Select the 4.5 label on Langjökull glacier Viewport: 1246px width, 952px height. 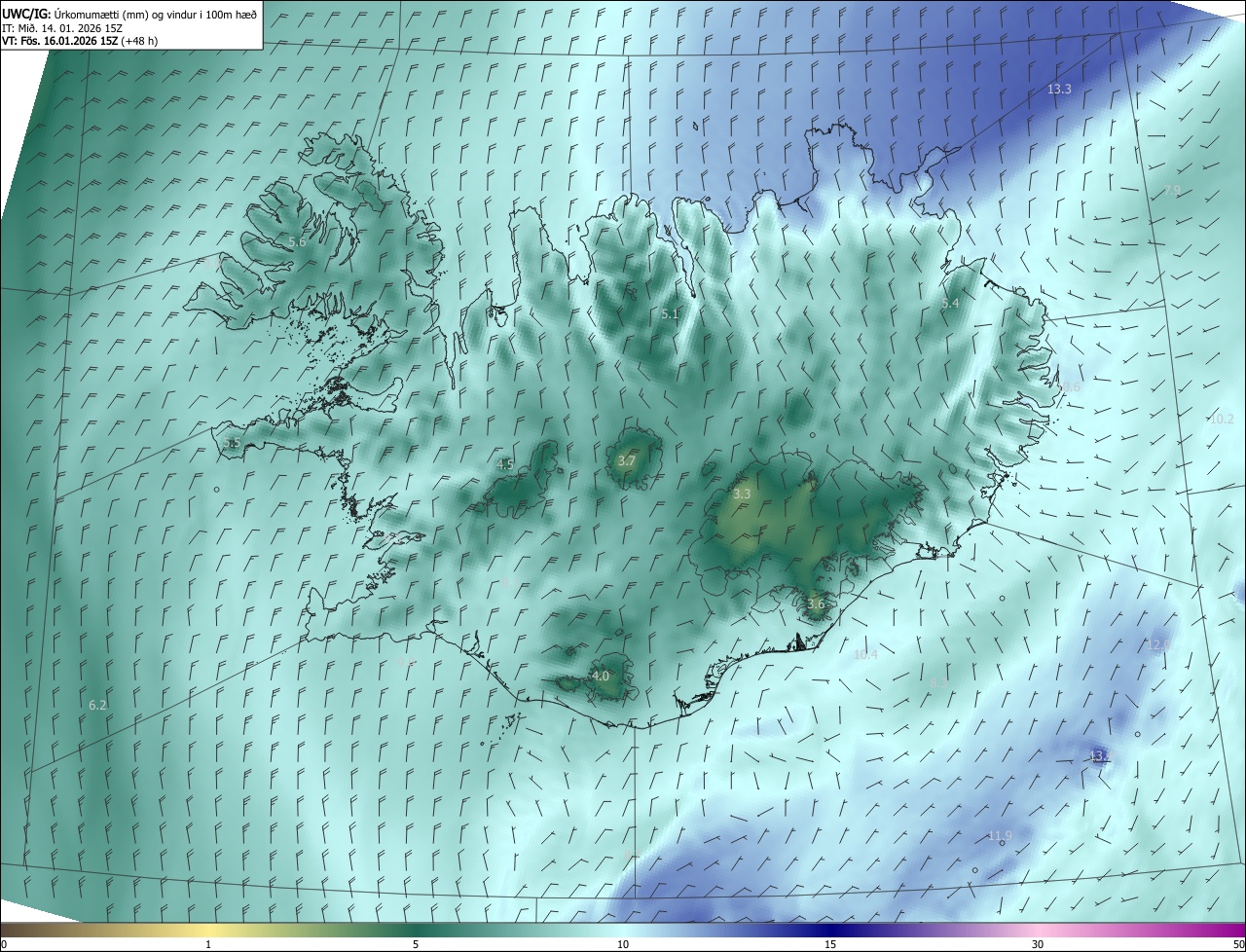click(x=505, y=465)
